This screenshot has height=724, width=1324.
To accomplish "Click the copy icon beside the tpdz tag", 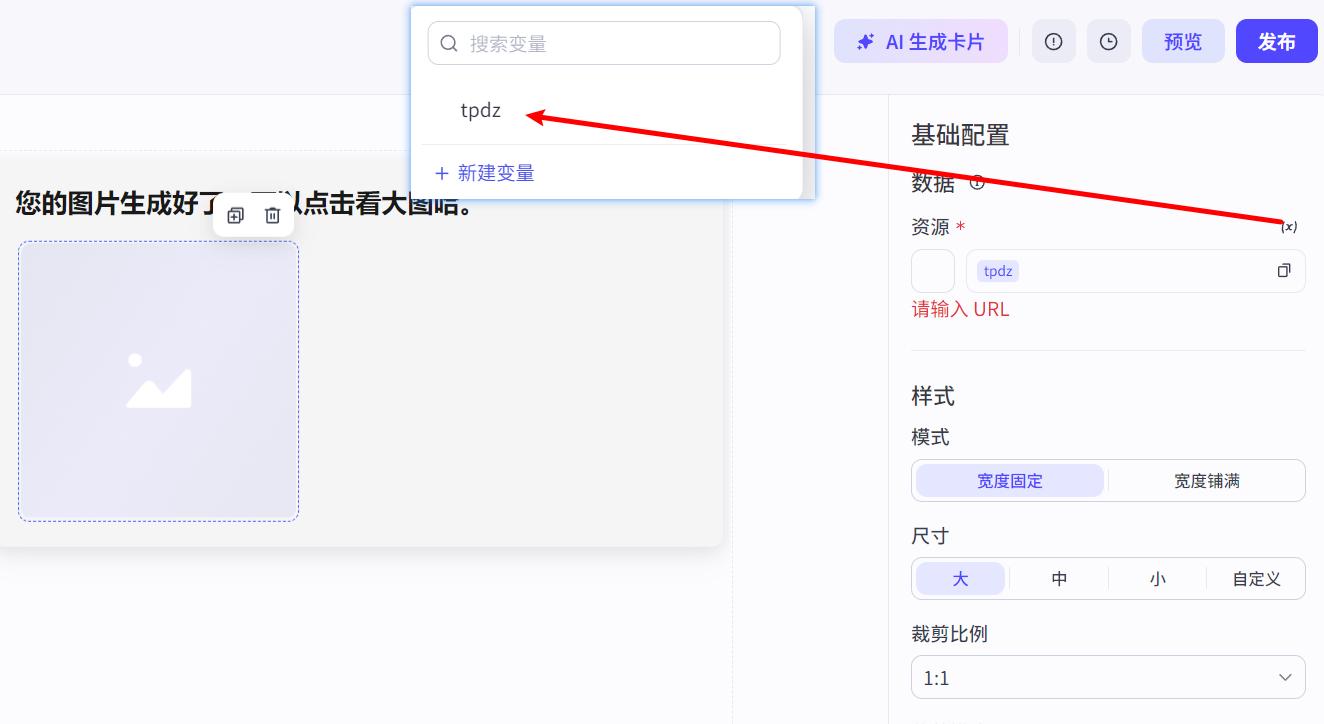I will (x=1284, y=271).
